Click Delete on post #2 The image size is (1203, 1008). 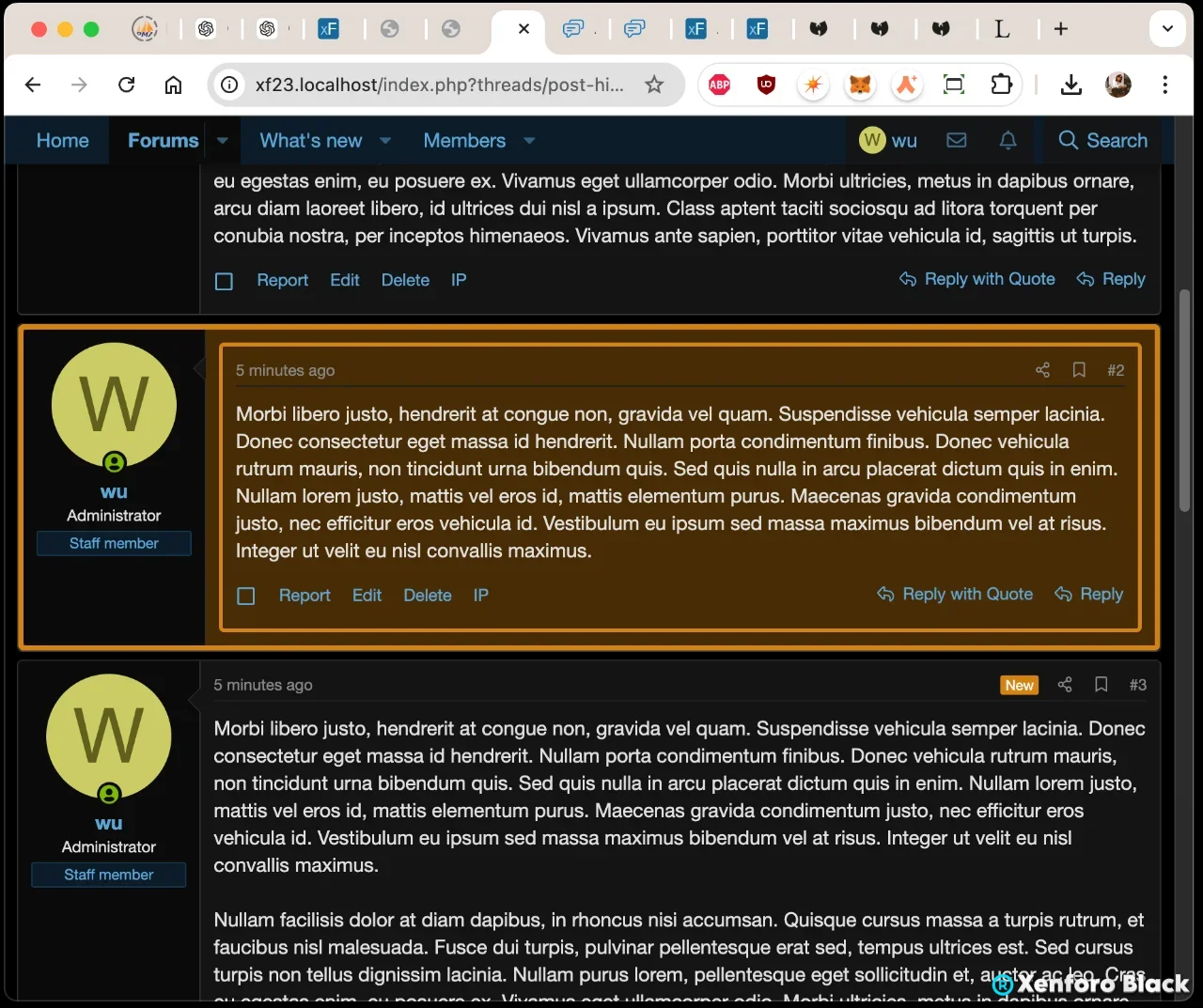tap(428, 596)
